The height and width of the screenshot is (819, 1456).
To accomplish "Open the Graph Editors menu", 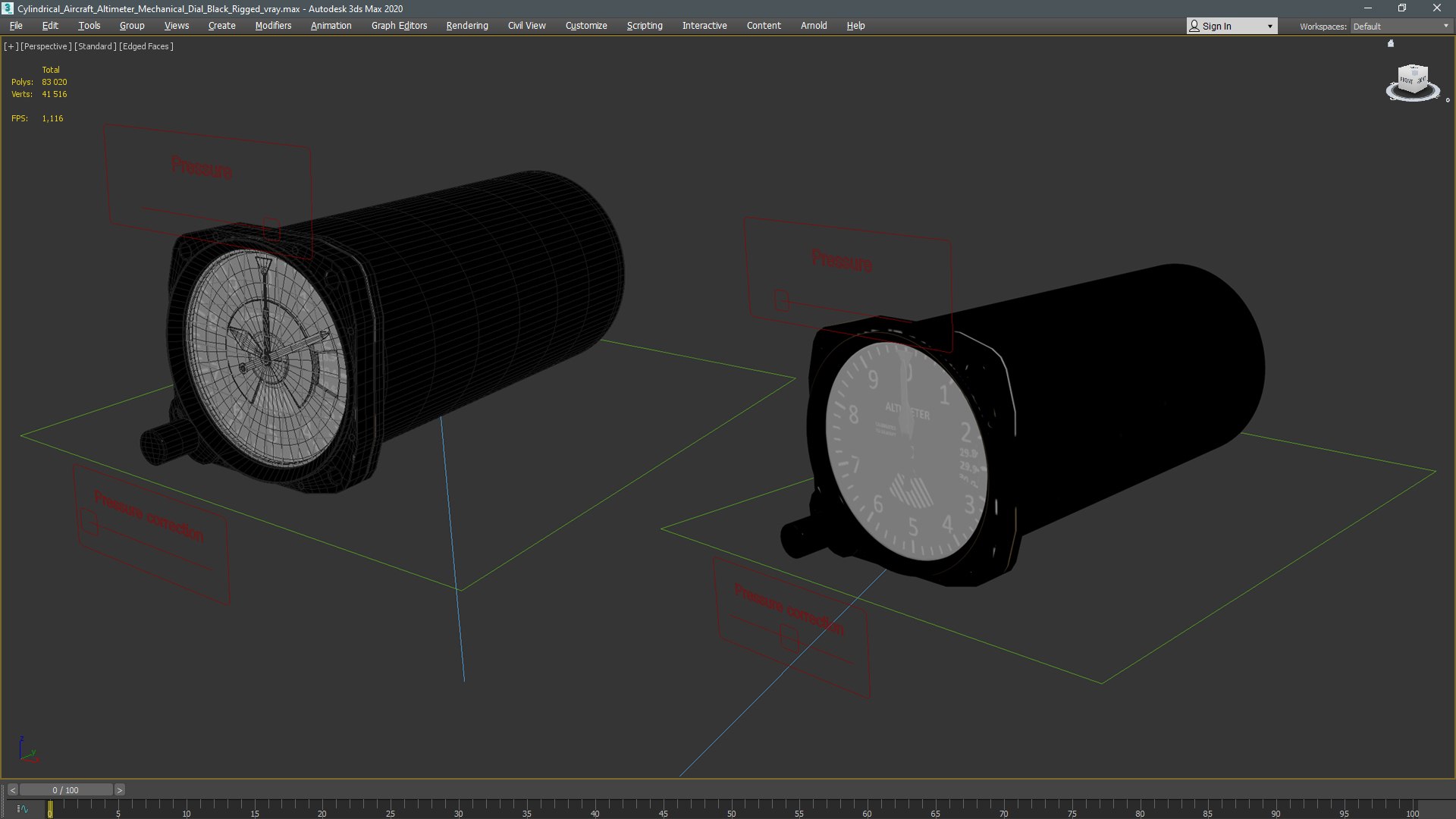I will (x=399, y=26).
